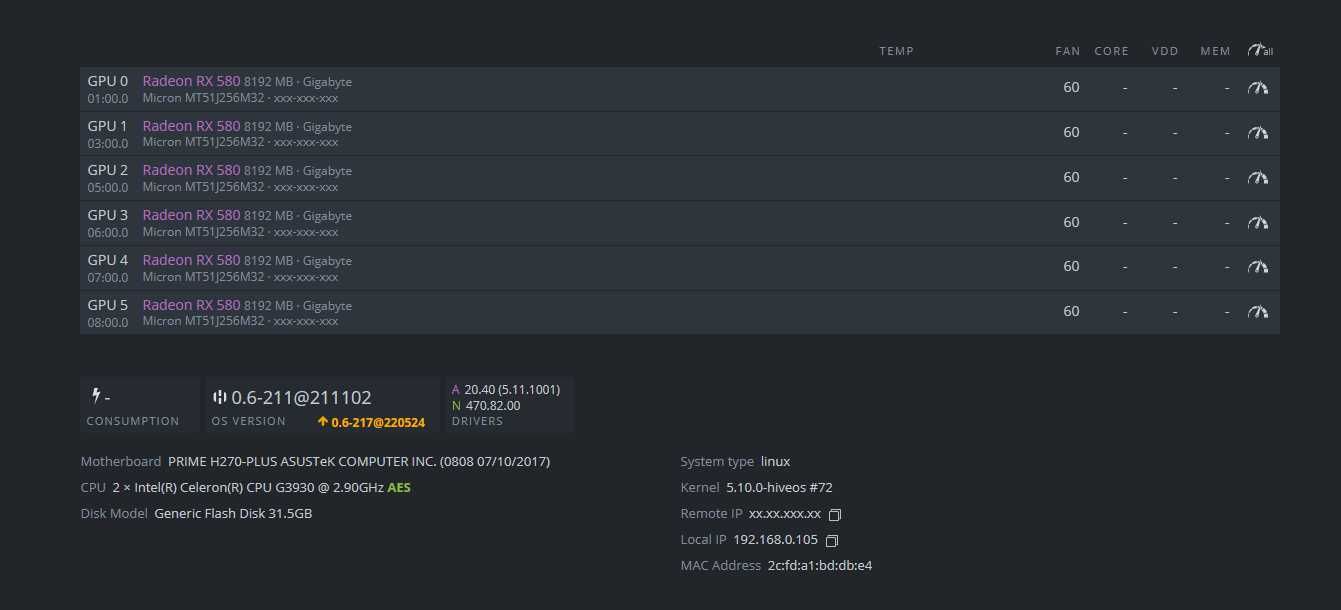The height and width of the screenshot is (610, 1341).
Task: Click the CORE column header
Action: pyautogui.click(x=1111, y=51)
